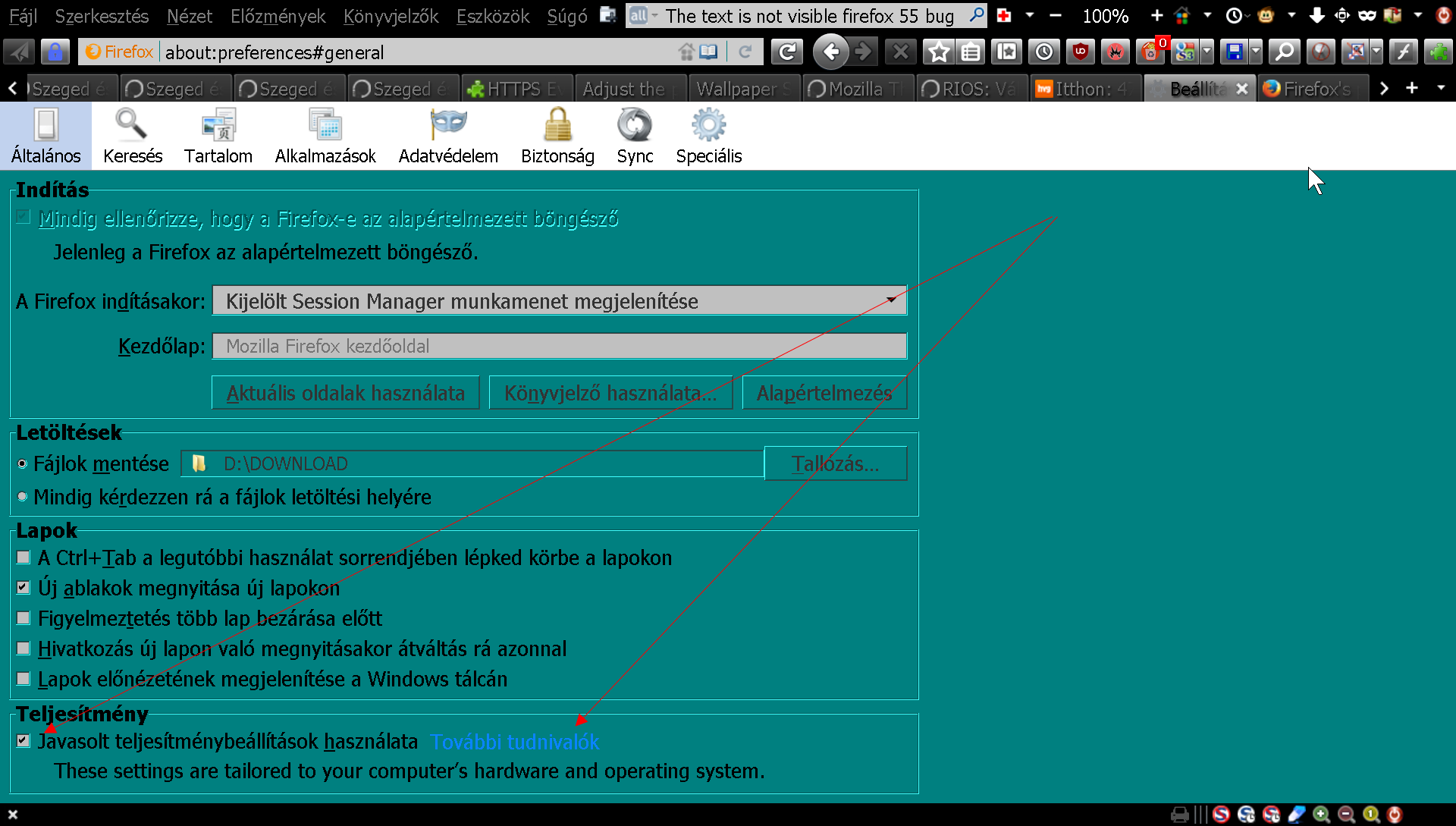
Task: Open the Előzmények menu
Action: coord(278,16)
